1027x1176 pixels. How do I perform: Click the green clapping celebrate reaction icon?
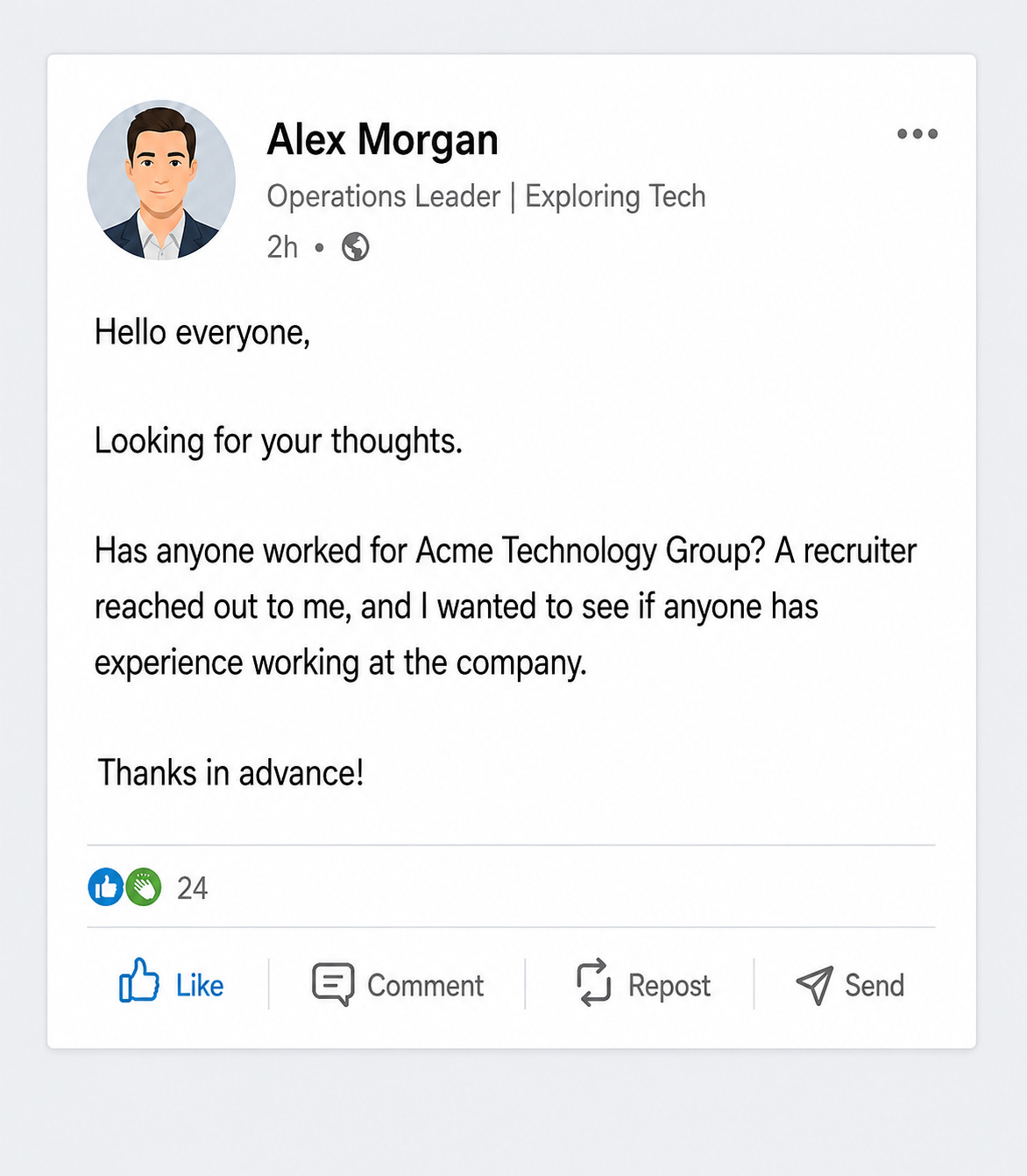[144, 887]
